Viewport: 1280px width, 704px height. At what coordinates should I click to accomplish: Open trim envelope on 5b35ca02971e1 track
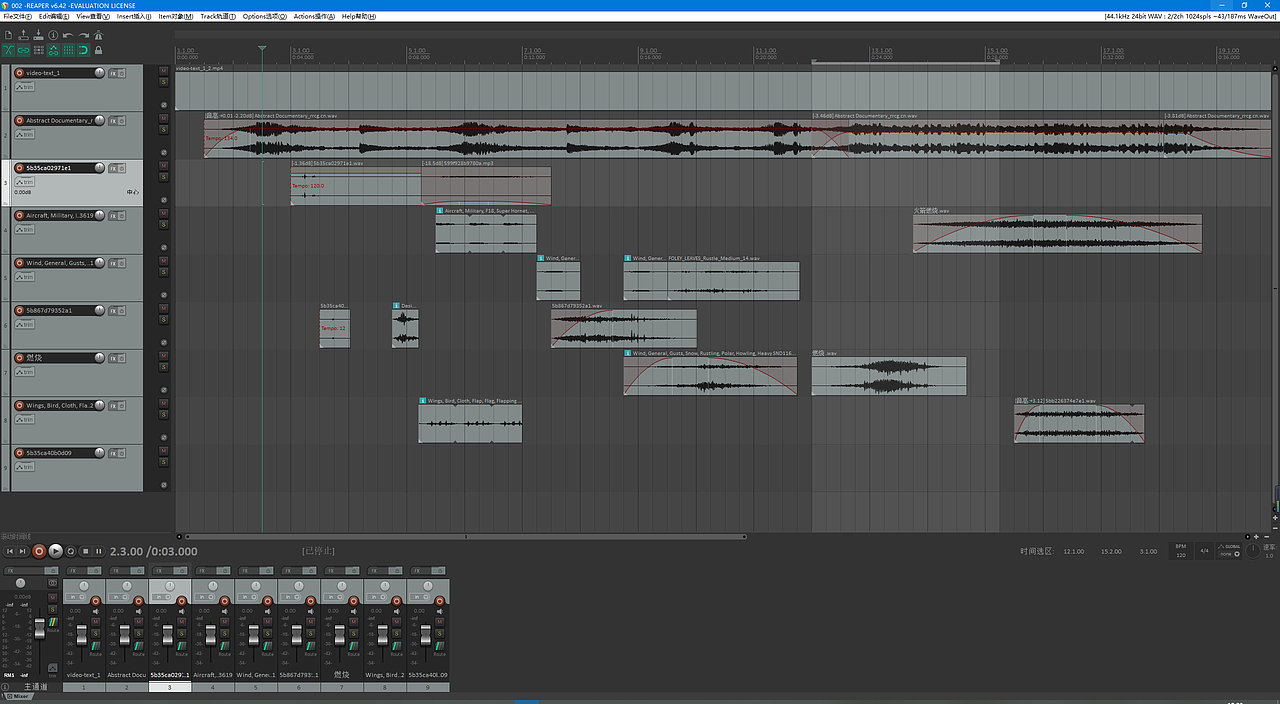25,183
